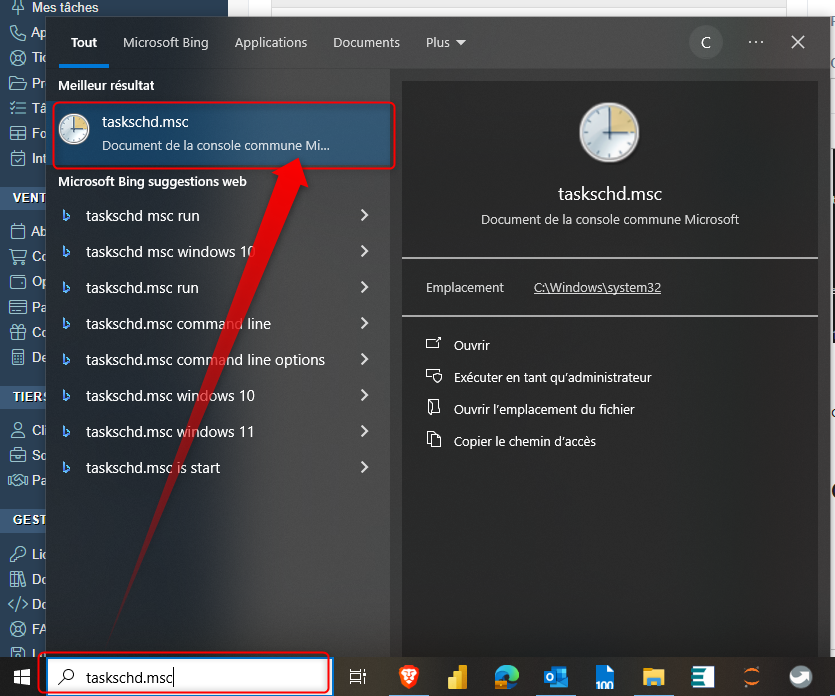Viewport: 835px width, 696px height.
Task: Click the Bing icon beside 'taskschd msc run'
Action: click(67, 215)
